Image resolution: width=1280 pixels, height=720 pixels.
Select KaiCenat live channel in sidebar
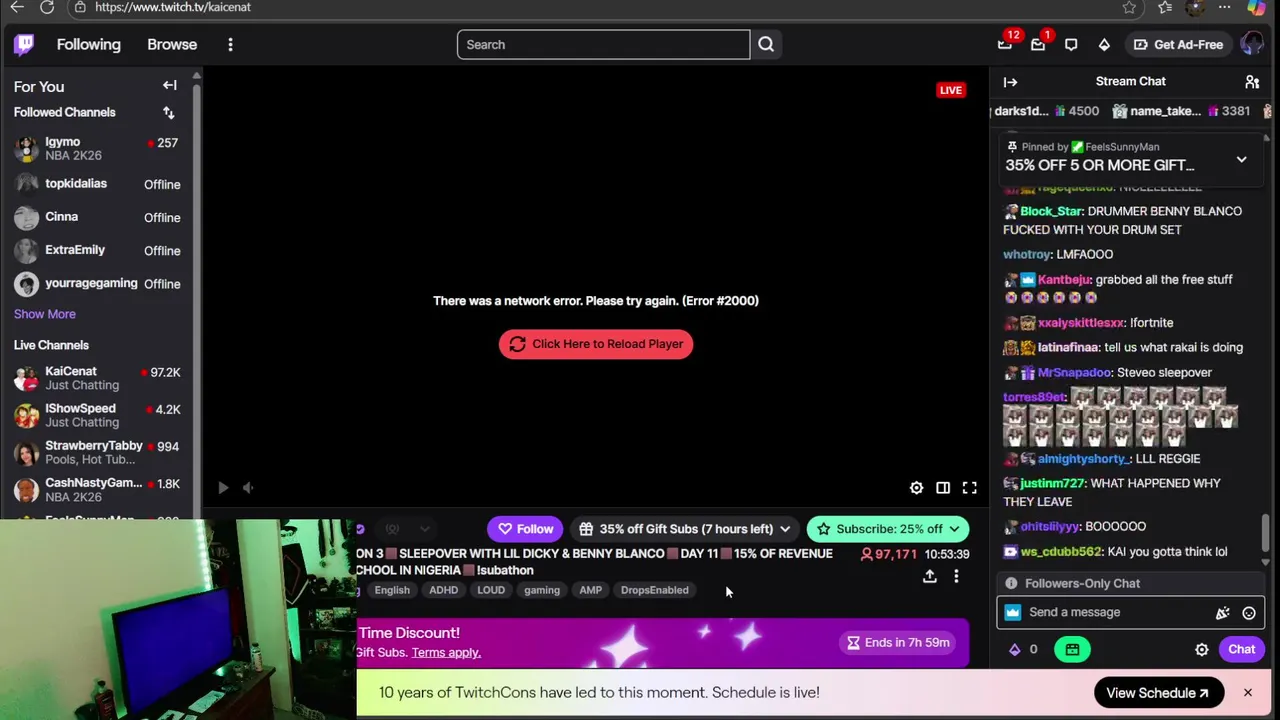[98, 378]
